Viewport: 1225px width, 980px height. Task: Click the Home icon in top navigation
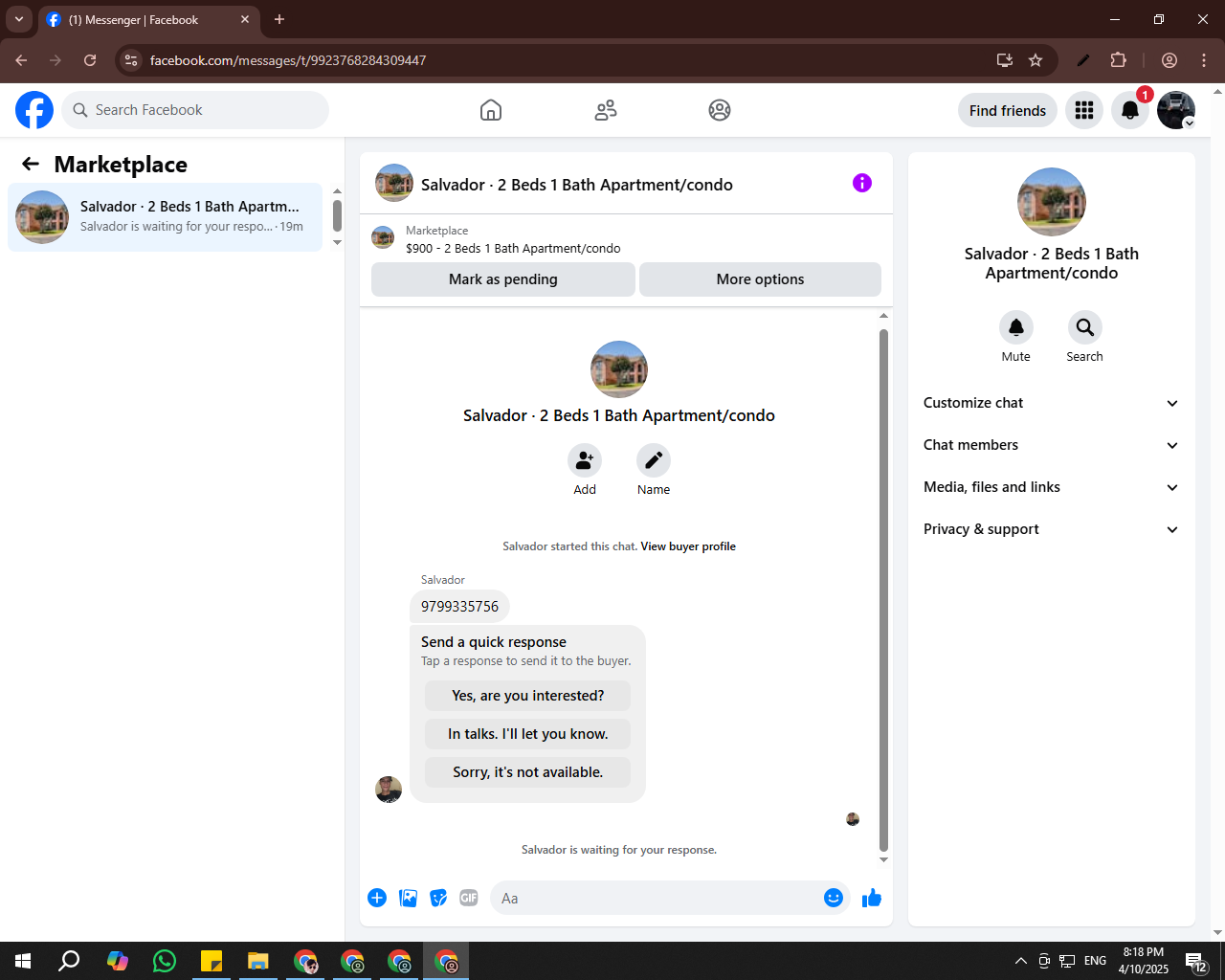pyautogui.click(x=491, y=110)
